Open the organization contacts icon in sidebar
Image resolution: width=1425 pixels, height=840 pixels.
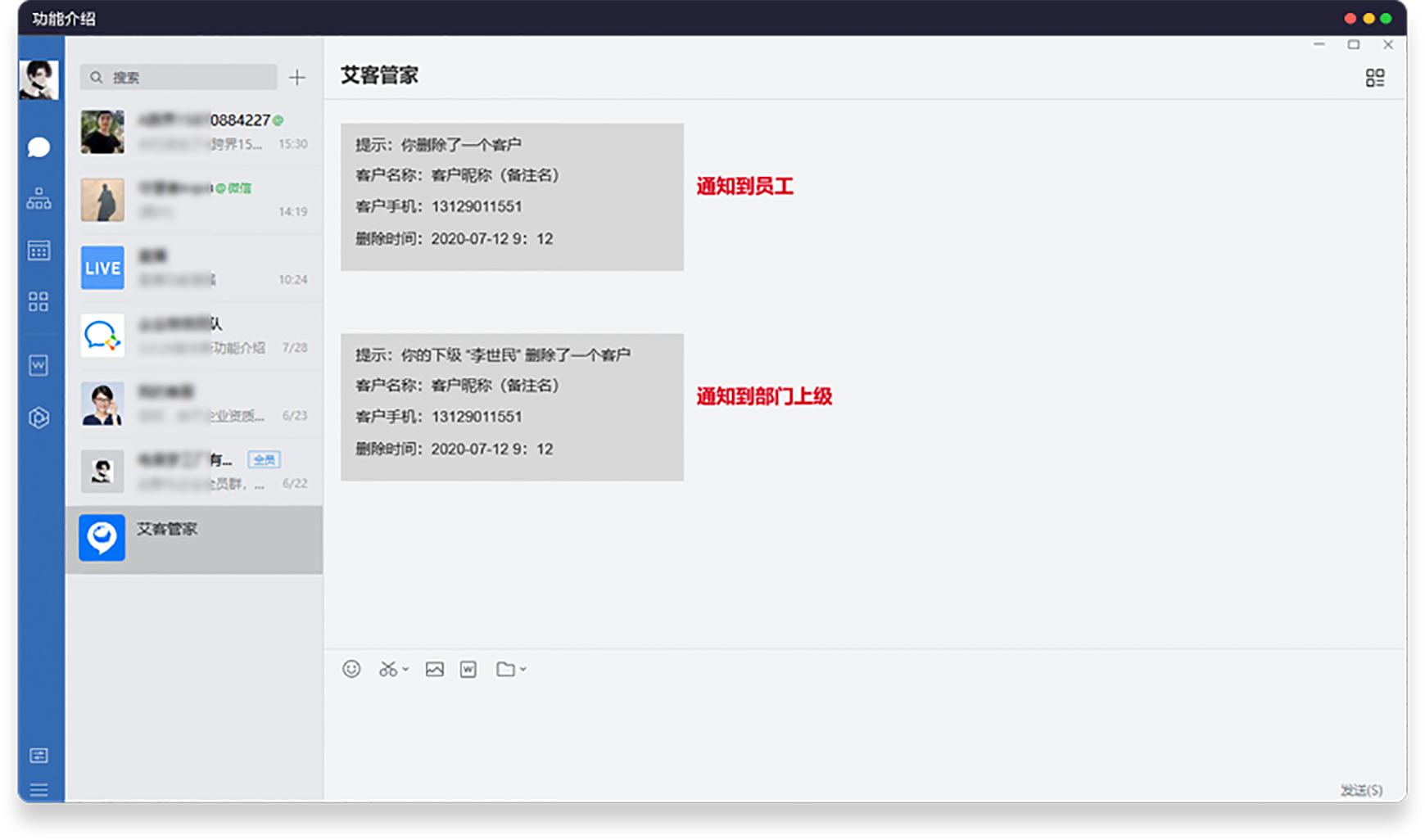click(38, 199)
